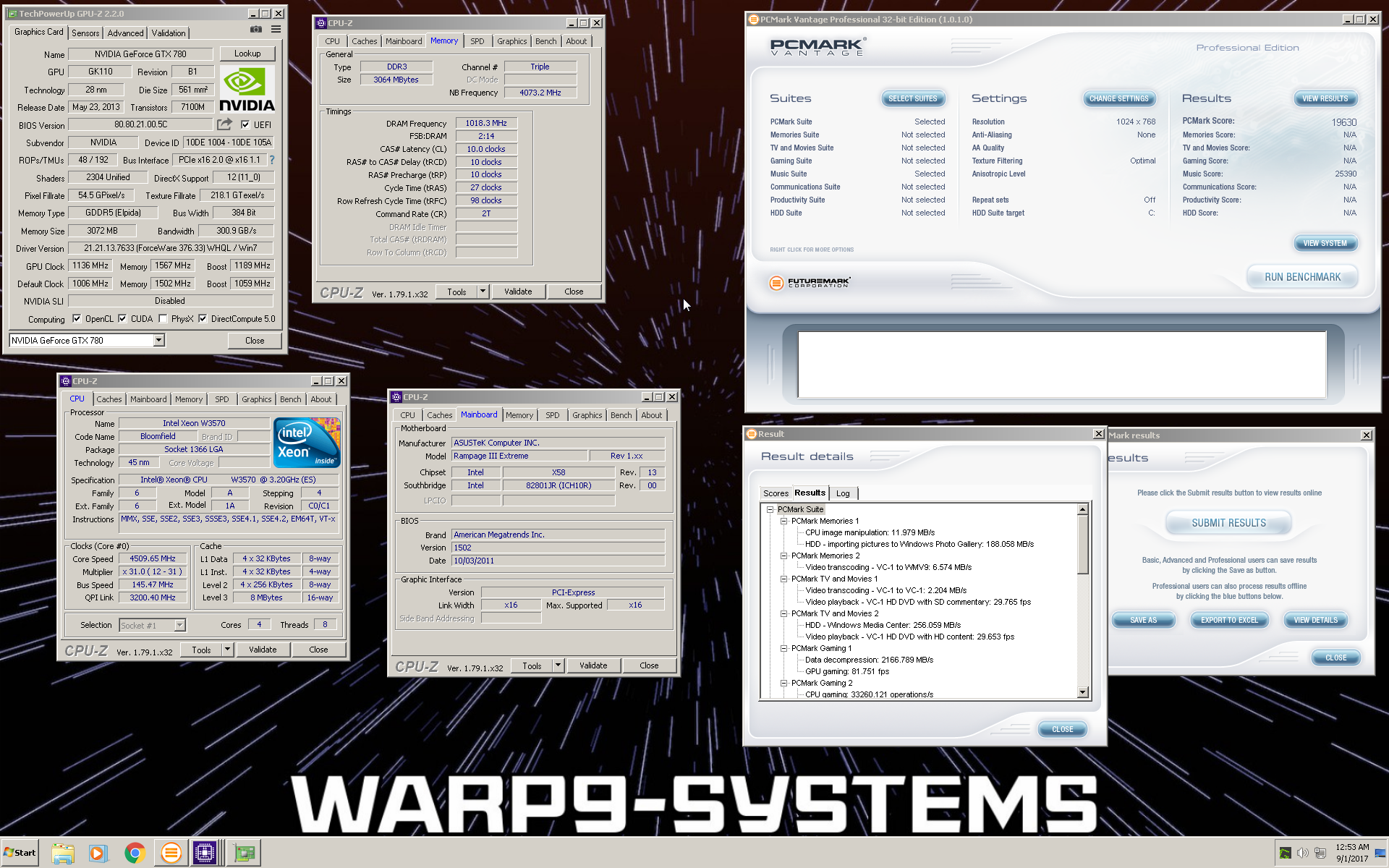Open the GPU-Z hamburger menu icon

pos(276,30)
